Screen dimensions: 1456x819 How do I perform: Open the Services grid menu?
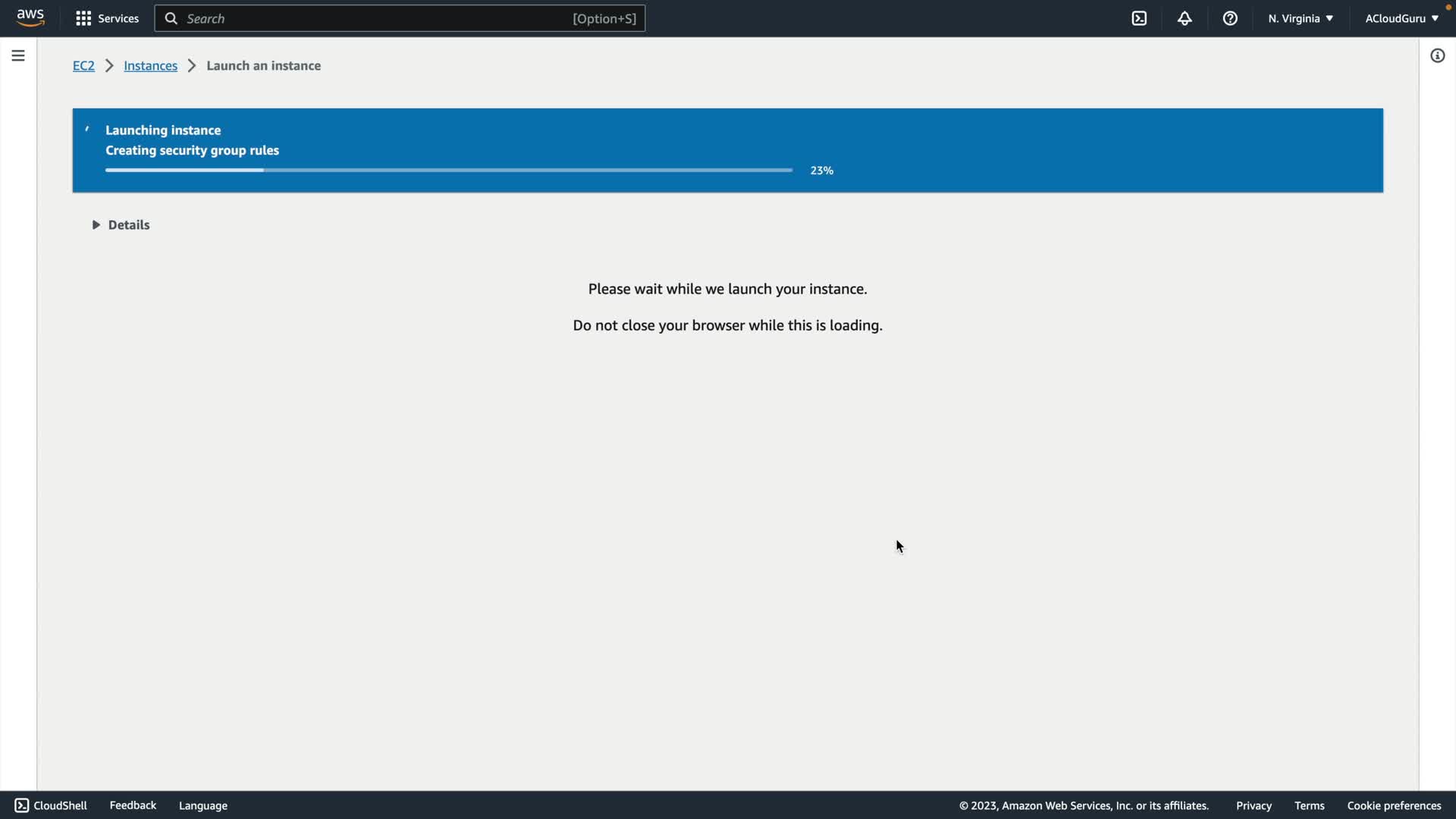click(x=107, y=18)
